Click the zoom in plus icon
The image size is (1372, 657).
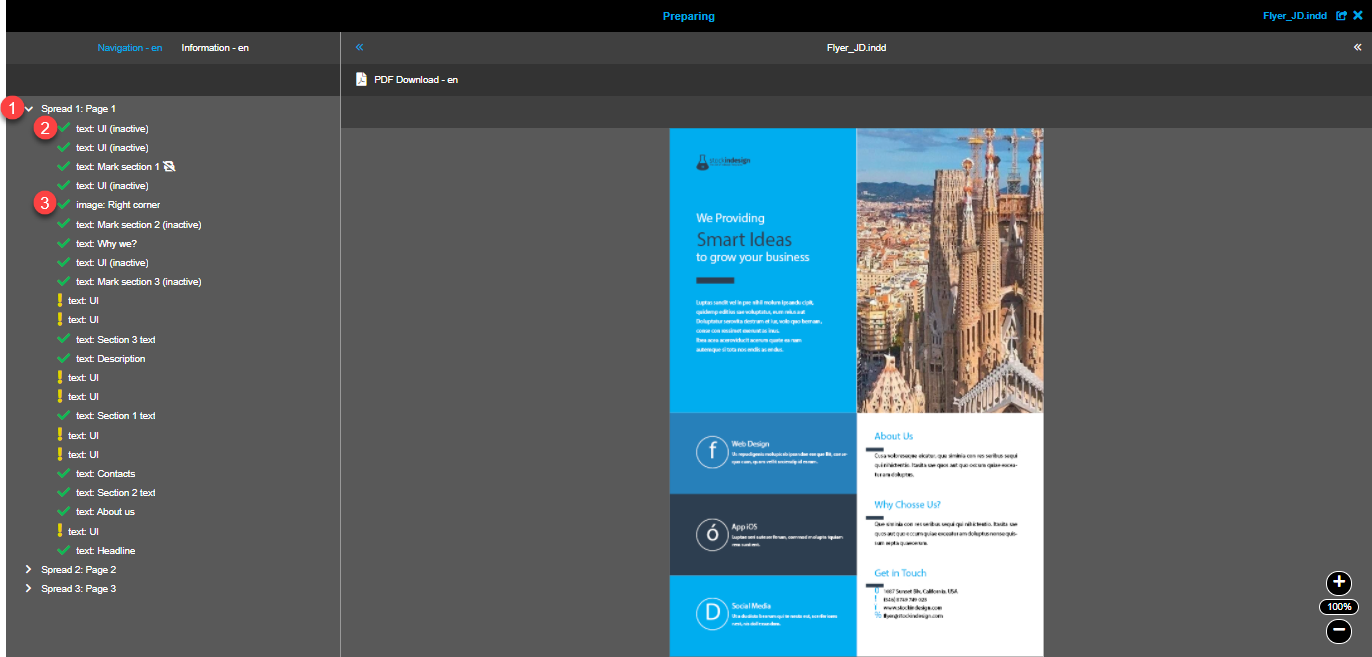(1339, 582)
